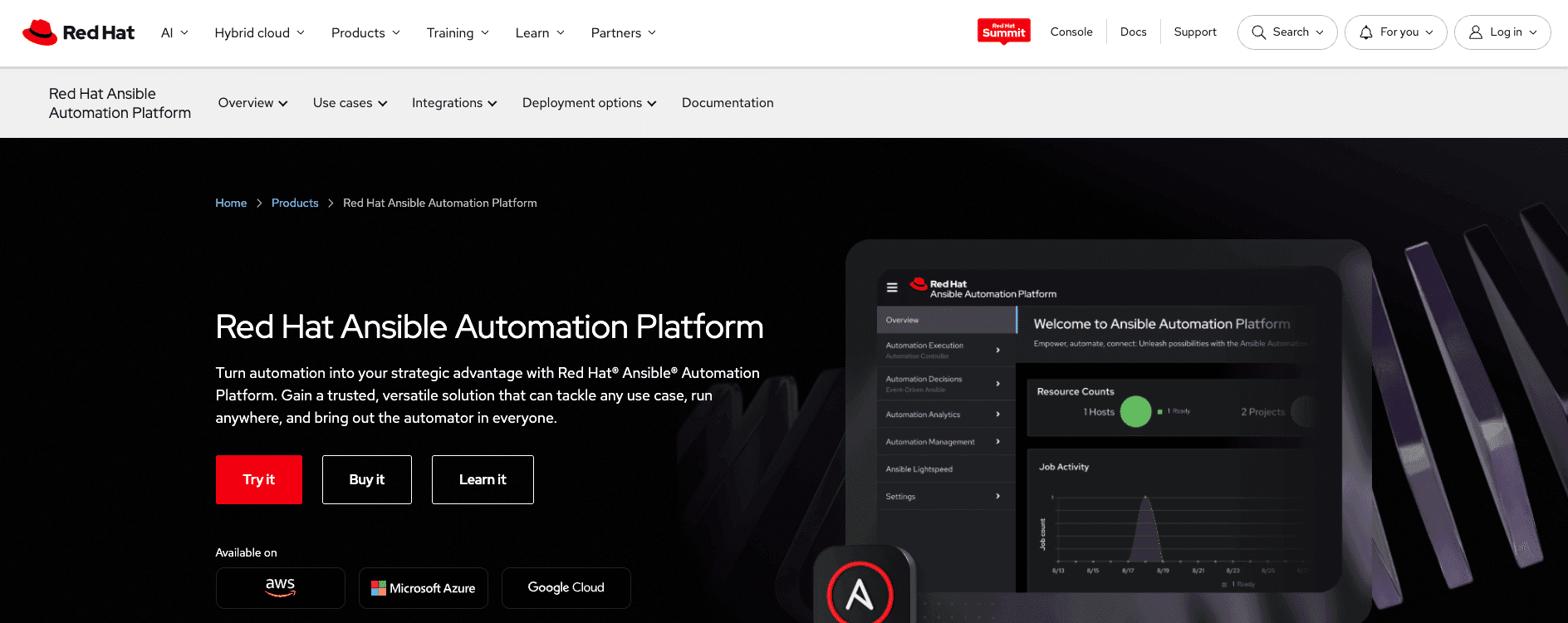This screenshot has width=1568, height=623.
Task: Click the bell icon in For you
Action: click(x=1366, y=32)
